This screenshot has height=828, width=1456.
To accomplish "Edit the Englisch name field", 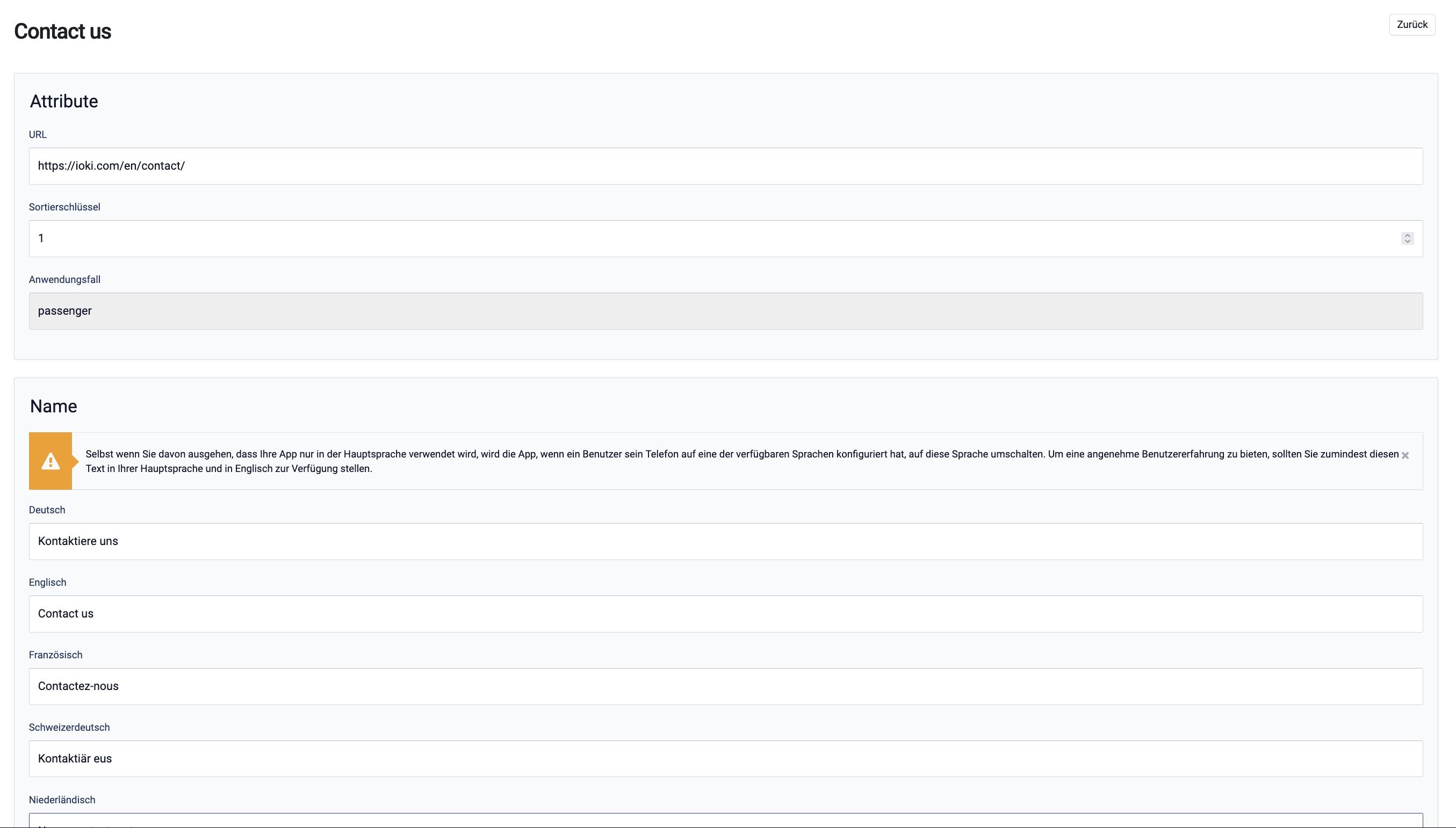I will (725, 614).
